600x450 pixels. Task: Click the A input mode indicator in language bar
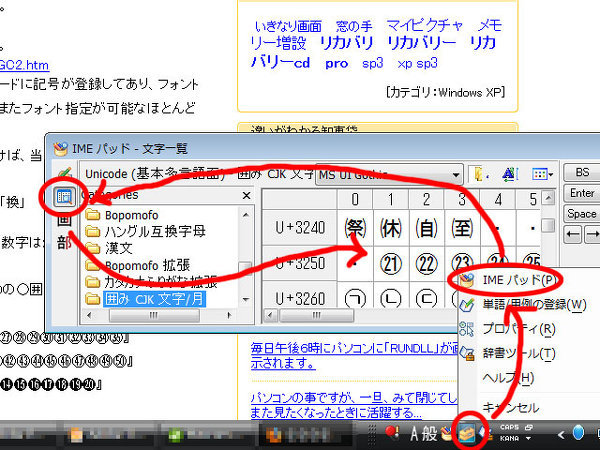coord(414,434)
